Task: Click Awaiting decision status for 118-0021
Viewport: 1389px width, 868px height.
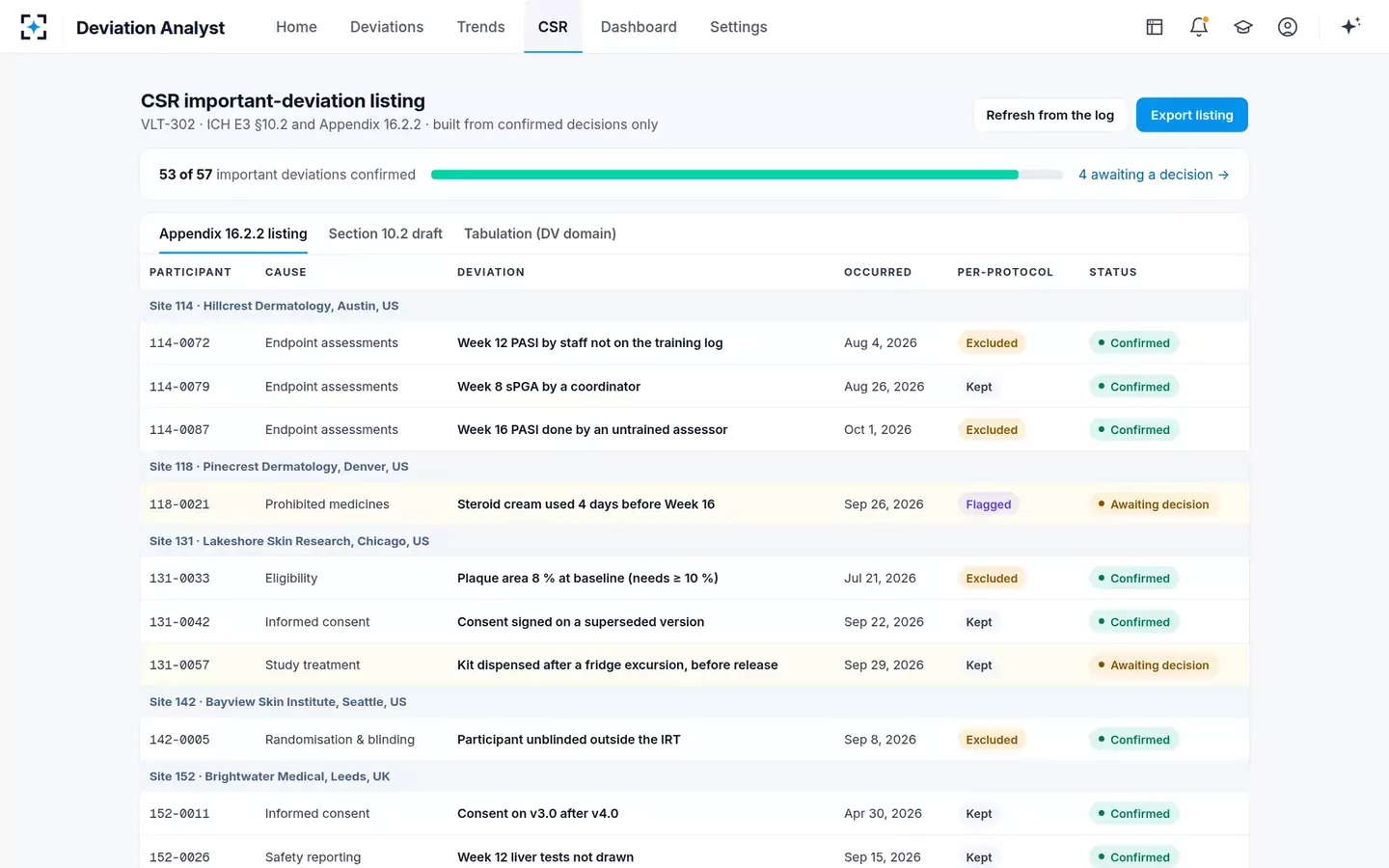Action: click(1154, 504)
